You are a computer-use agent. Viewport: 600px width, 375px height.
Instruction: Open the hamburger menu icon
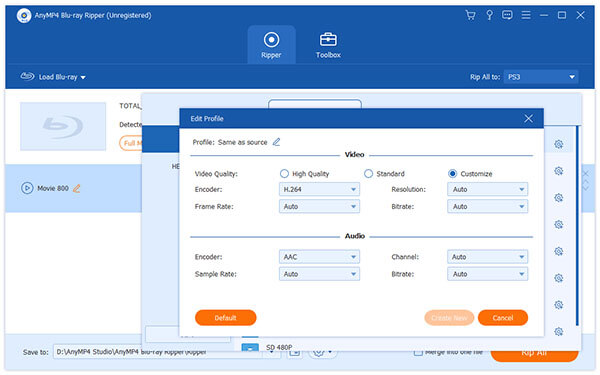click(526, 15)
